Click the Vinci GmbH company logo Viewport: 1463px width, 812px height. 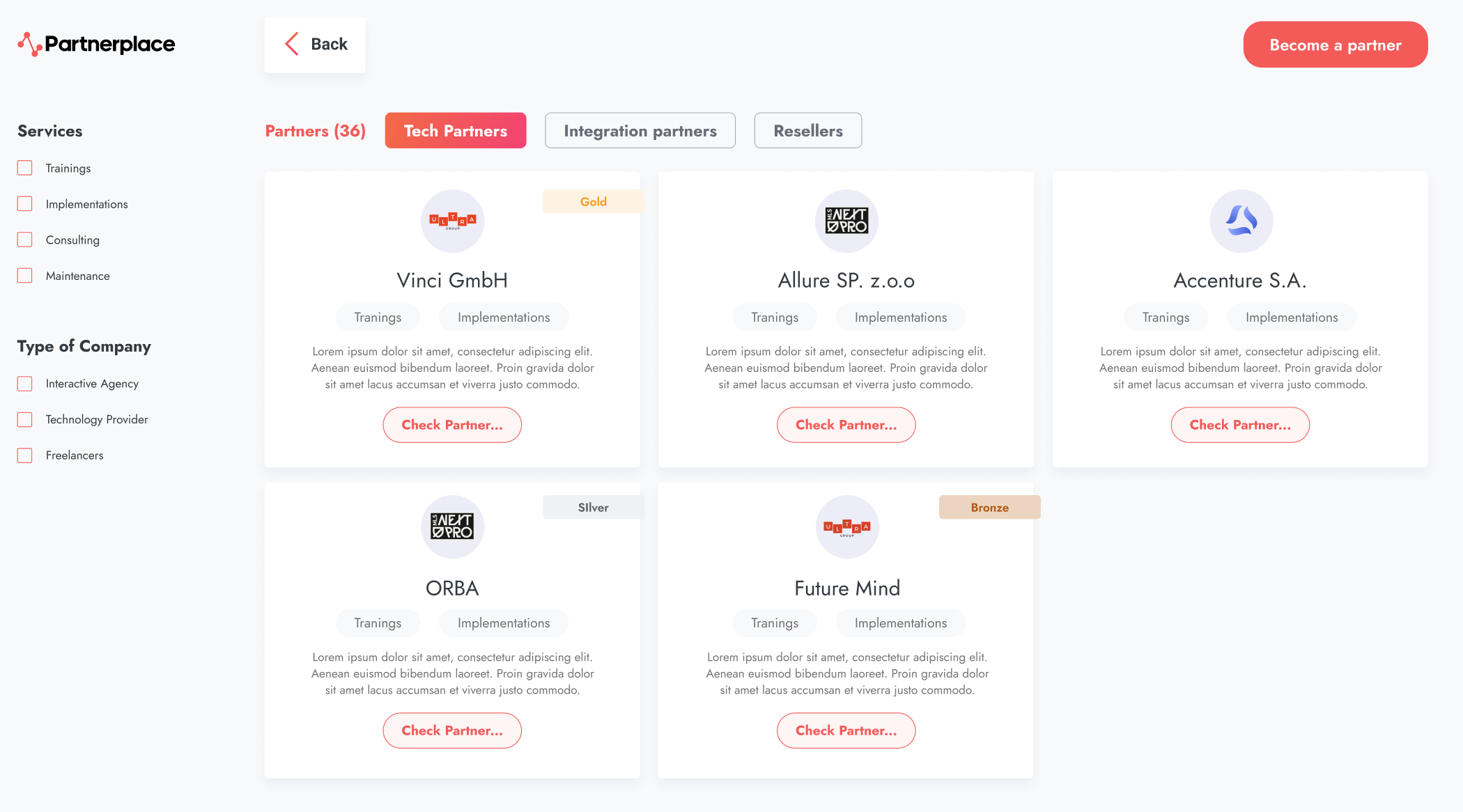[x=453, y=221]
